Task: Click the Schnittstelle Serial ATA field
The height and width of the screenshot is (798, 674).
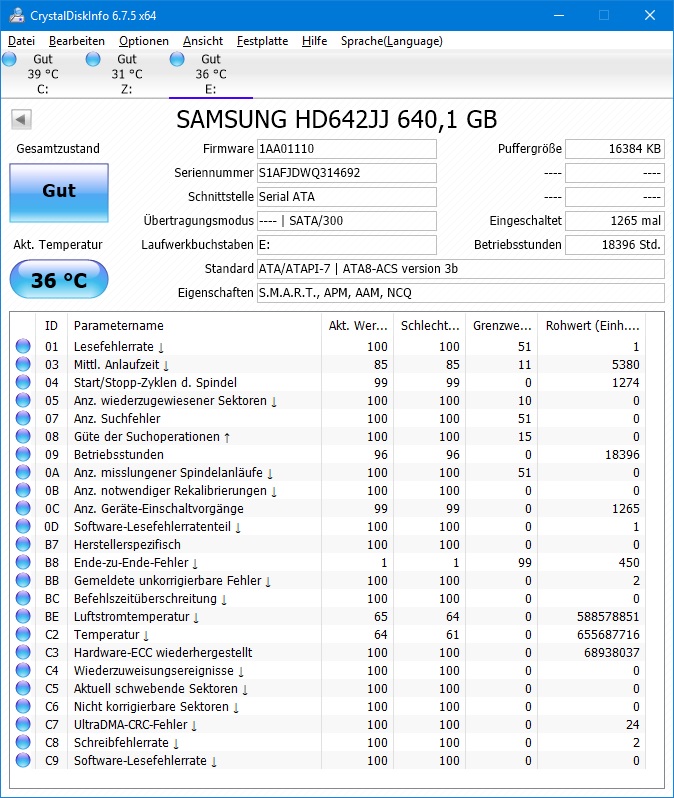Action: 347,196
